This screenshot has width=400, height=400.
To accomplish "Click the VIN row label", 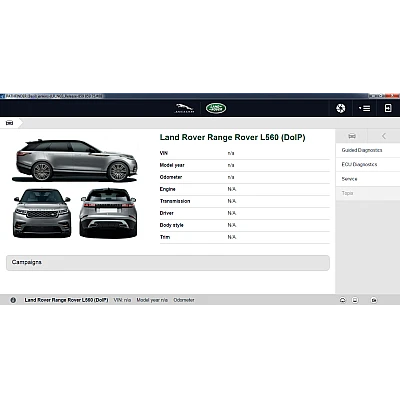I will pos(164,153).
